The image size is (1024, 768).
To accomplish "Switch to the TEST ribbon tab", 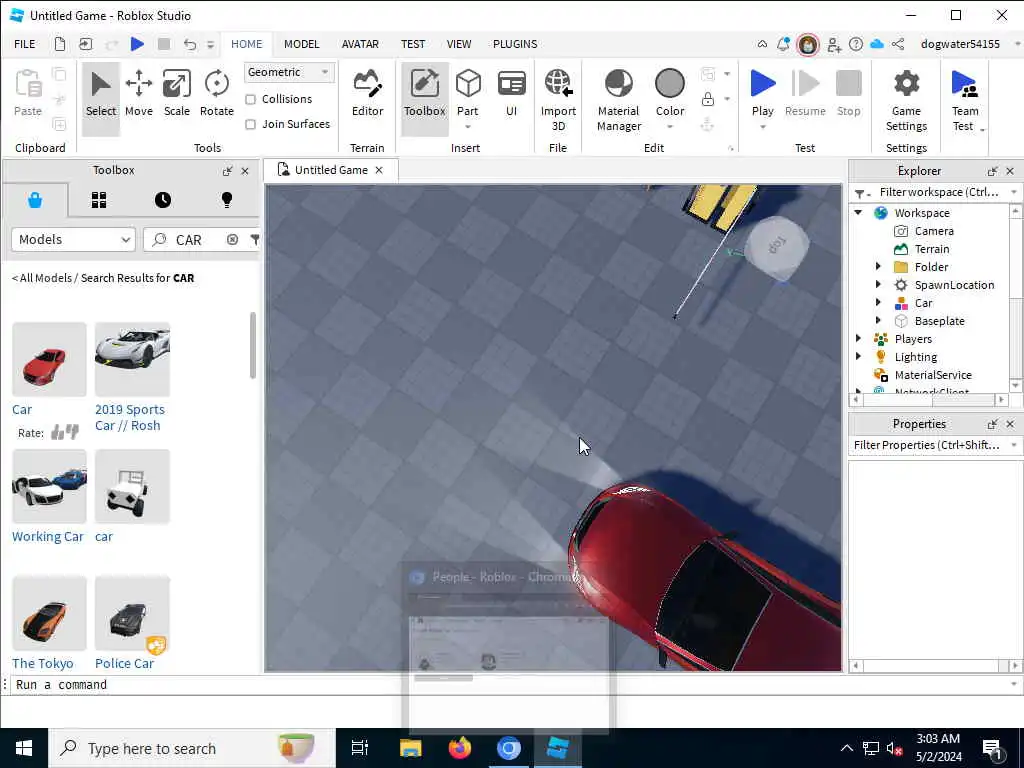I will coord(413,44).
